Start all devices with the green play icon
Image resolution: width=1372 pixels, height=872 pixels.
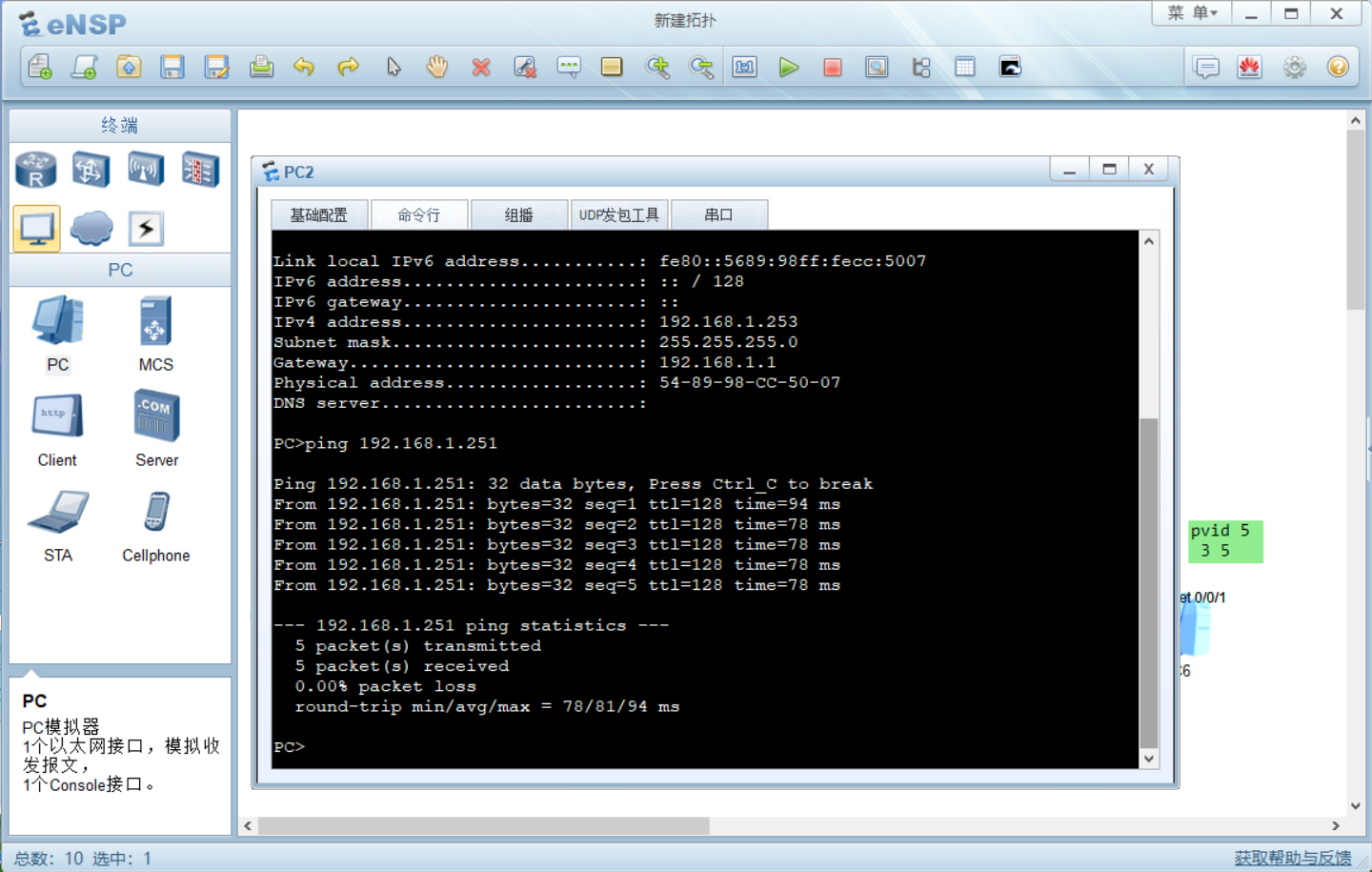pyautogui.click(x=788, y=67)
